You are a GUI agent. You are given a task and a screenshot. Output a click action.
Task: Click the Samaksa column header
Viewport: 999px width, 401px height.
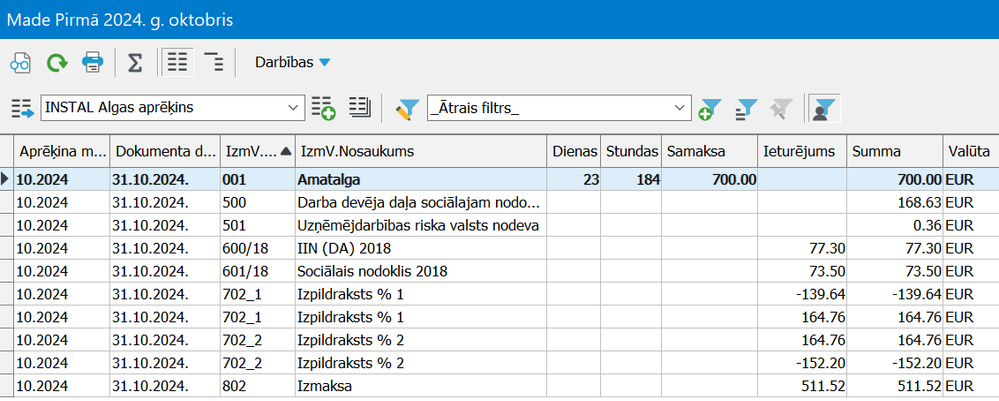tap(709, 151)
